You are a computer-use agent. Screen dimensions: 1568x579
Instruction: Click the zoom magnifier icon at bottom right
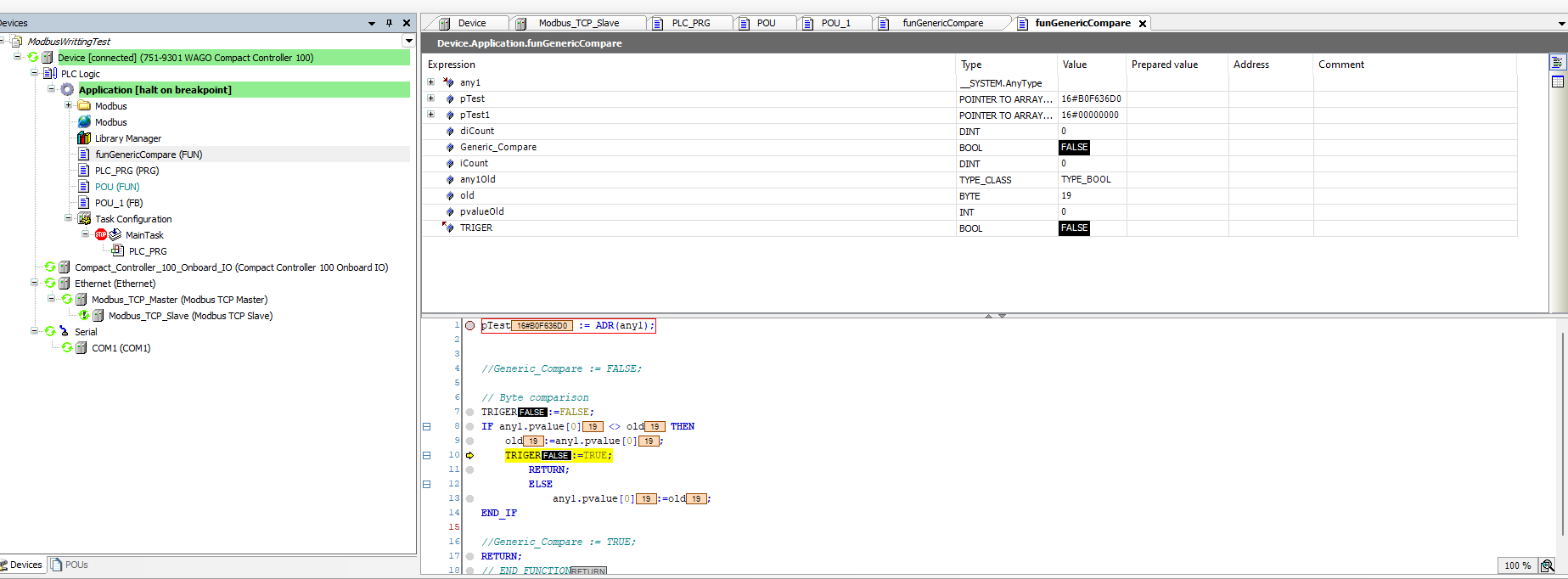[1547, 565]
